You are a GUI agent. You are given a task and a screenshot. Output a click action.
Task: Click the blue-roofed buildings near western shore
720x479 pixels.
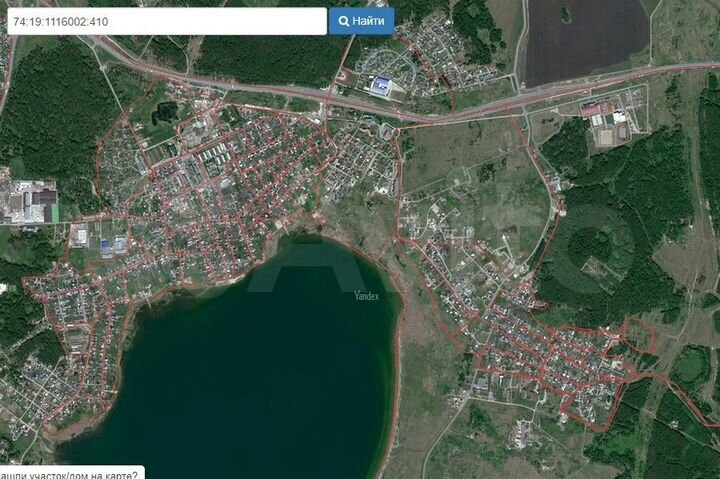tap(112, 243)
